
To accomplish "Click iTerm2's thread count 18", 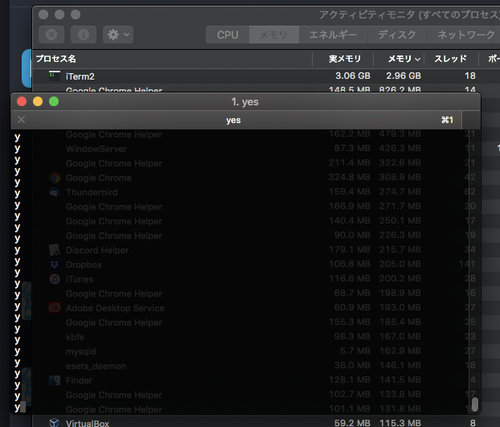I will point(470,76).
